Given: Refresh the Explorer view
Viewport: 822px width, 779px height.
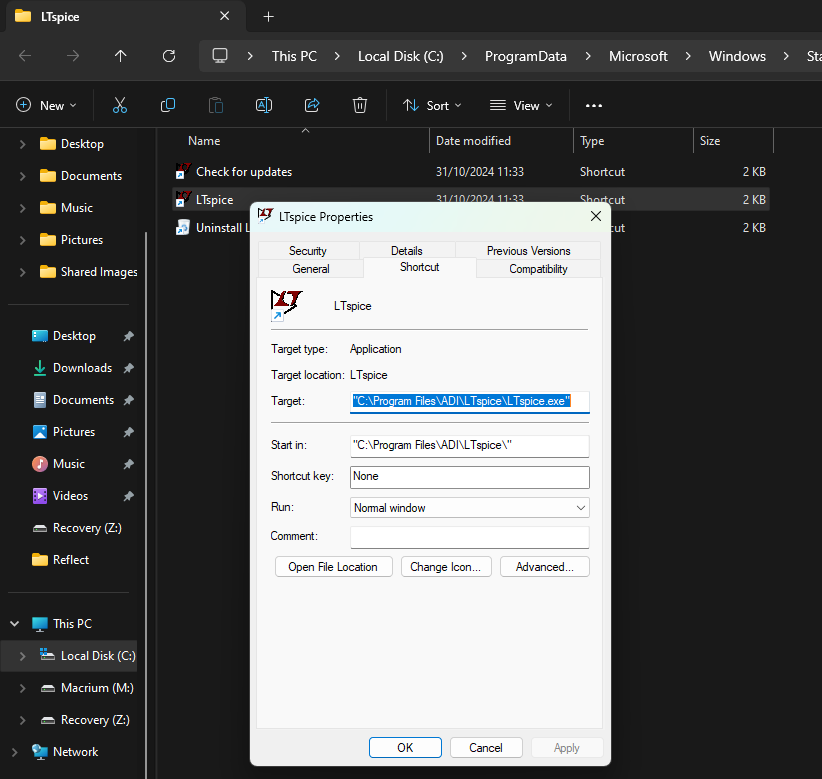Looking at the screenshot, I should 169,56.
